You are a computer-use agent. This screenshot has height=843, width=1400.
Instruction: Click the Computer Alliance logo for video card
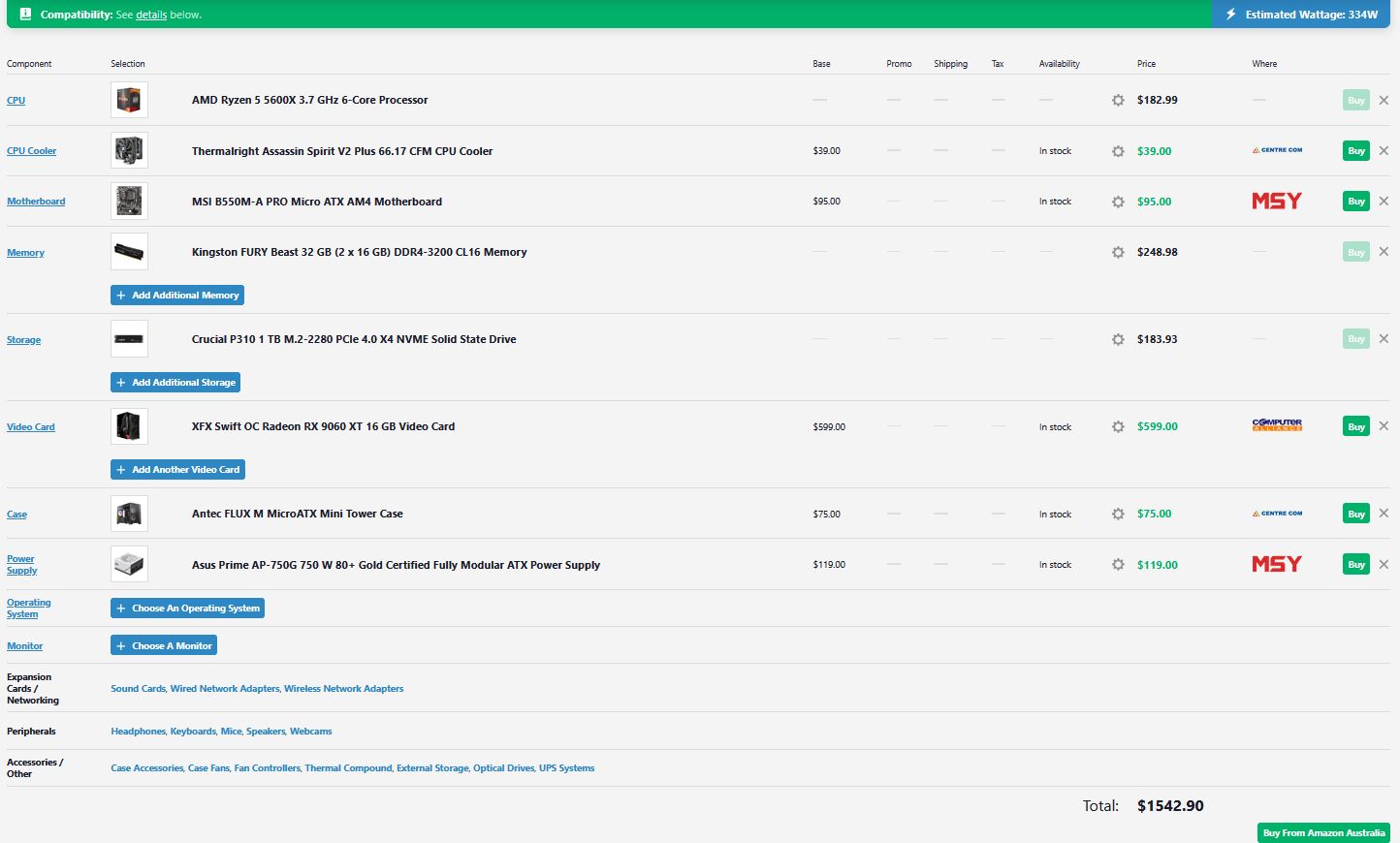(1277, 425)
